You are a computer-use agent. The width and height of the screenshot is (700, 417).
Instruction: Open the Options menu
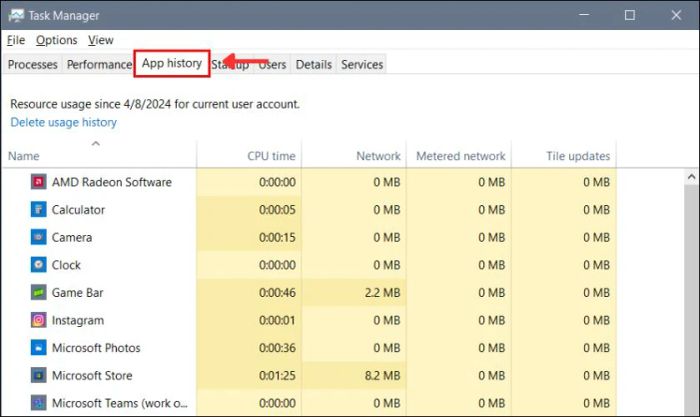click(x=57, y=40)
